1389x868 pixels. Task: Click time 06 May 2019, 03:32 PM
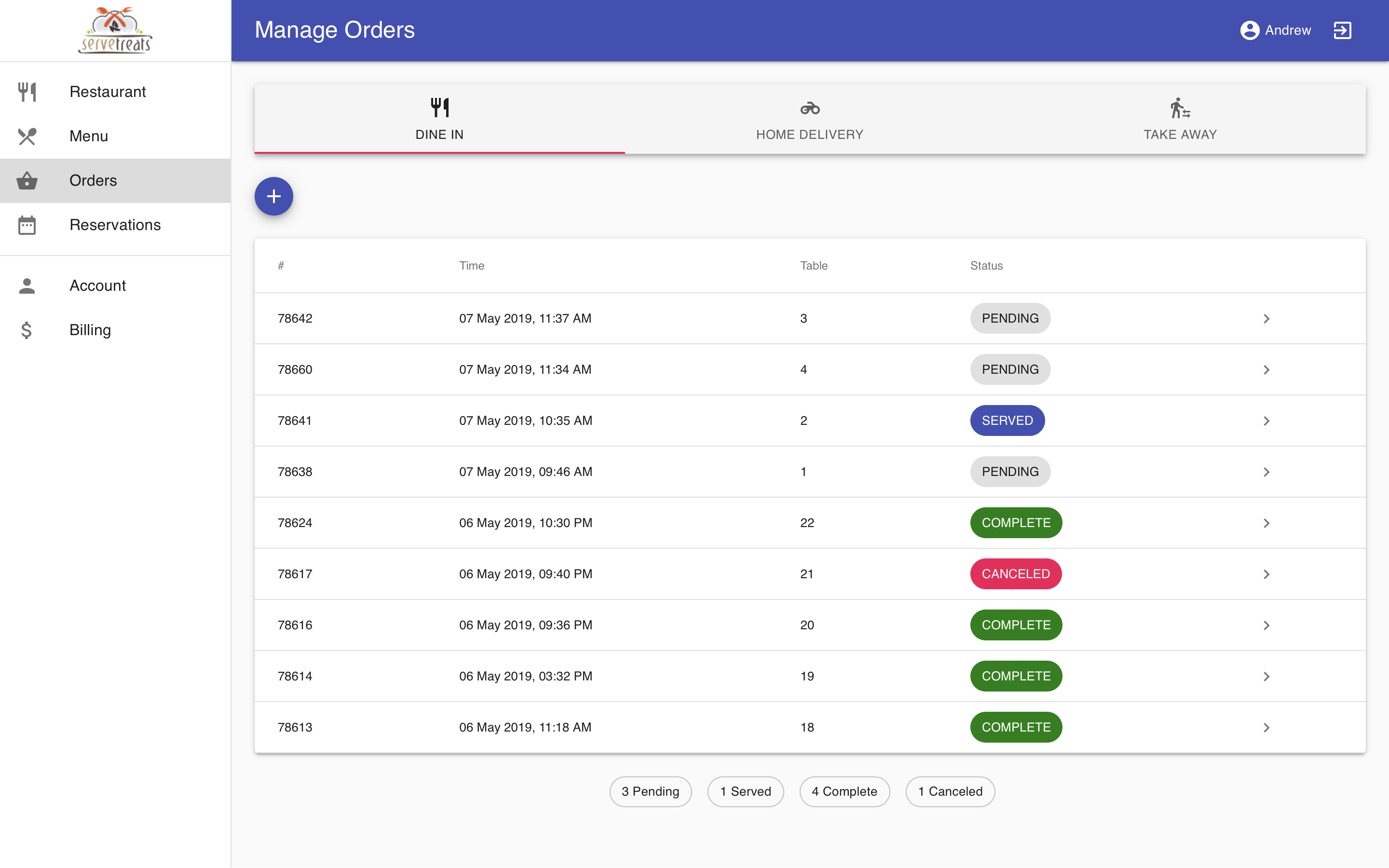[526, 676]
